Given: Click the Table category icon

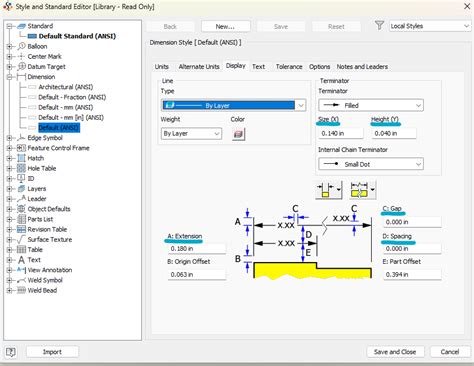Looking at the screenshot, I should pos(22,249).
